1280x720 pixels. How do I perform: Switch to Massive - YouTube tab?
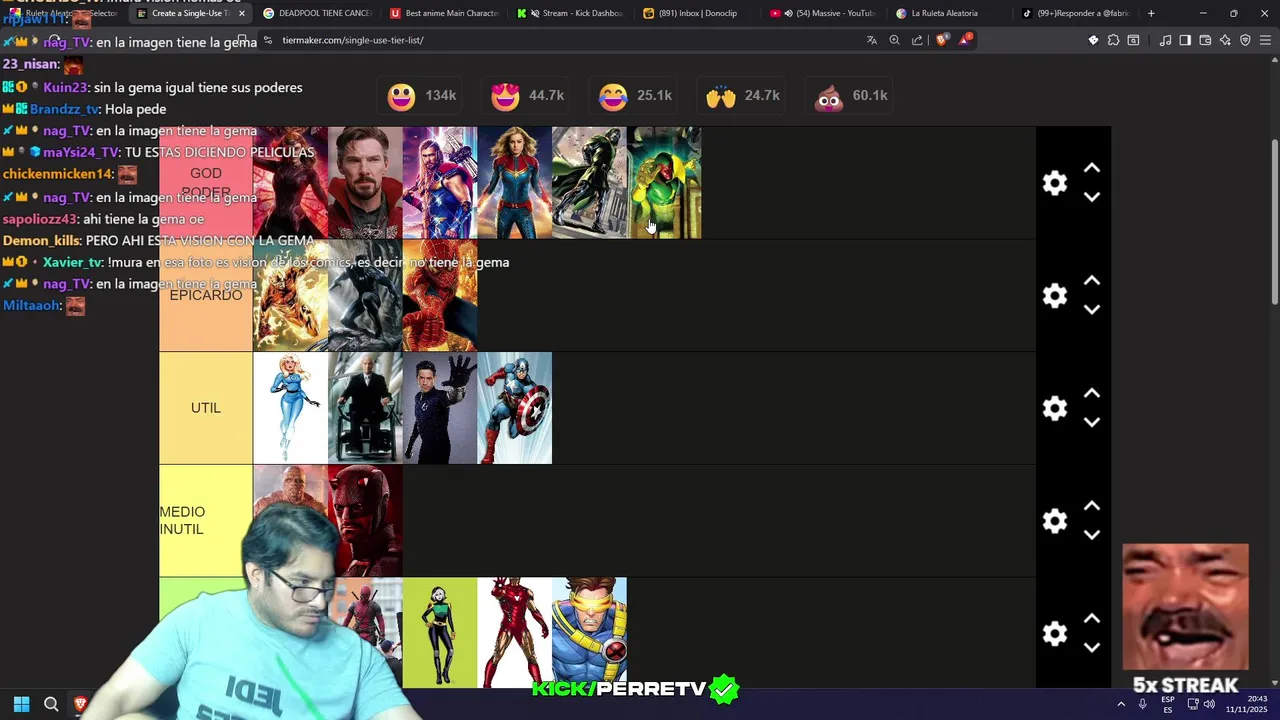825,13
